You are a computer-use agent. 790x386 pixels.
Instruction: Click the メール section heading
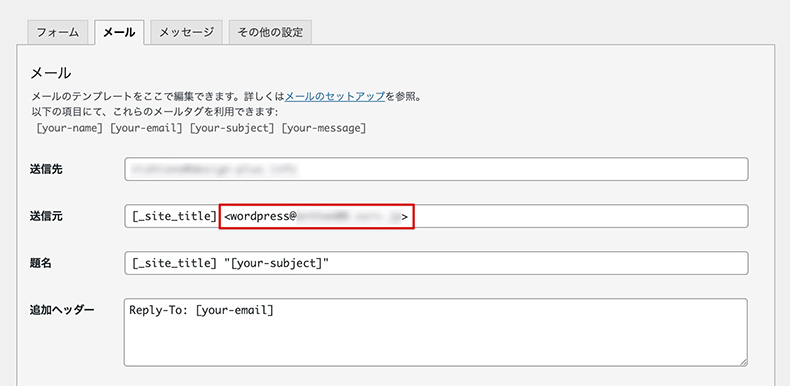point(51,73)
